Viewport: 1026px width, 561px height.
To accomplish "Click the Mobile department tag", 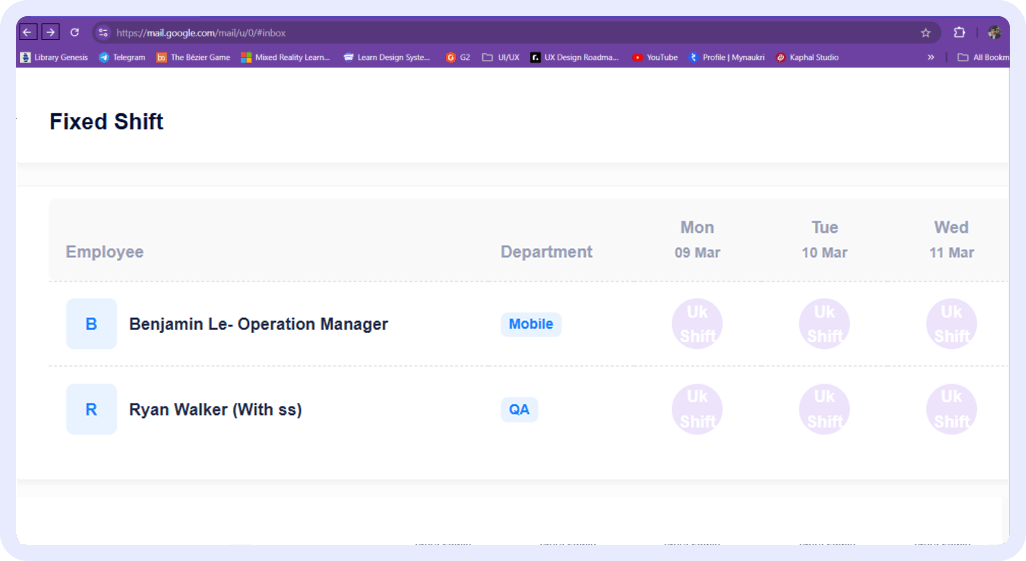I will point(531,324).
